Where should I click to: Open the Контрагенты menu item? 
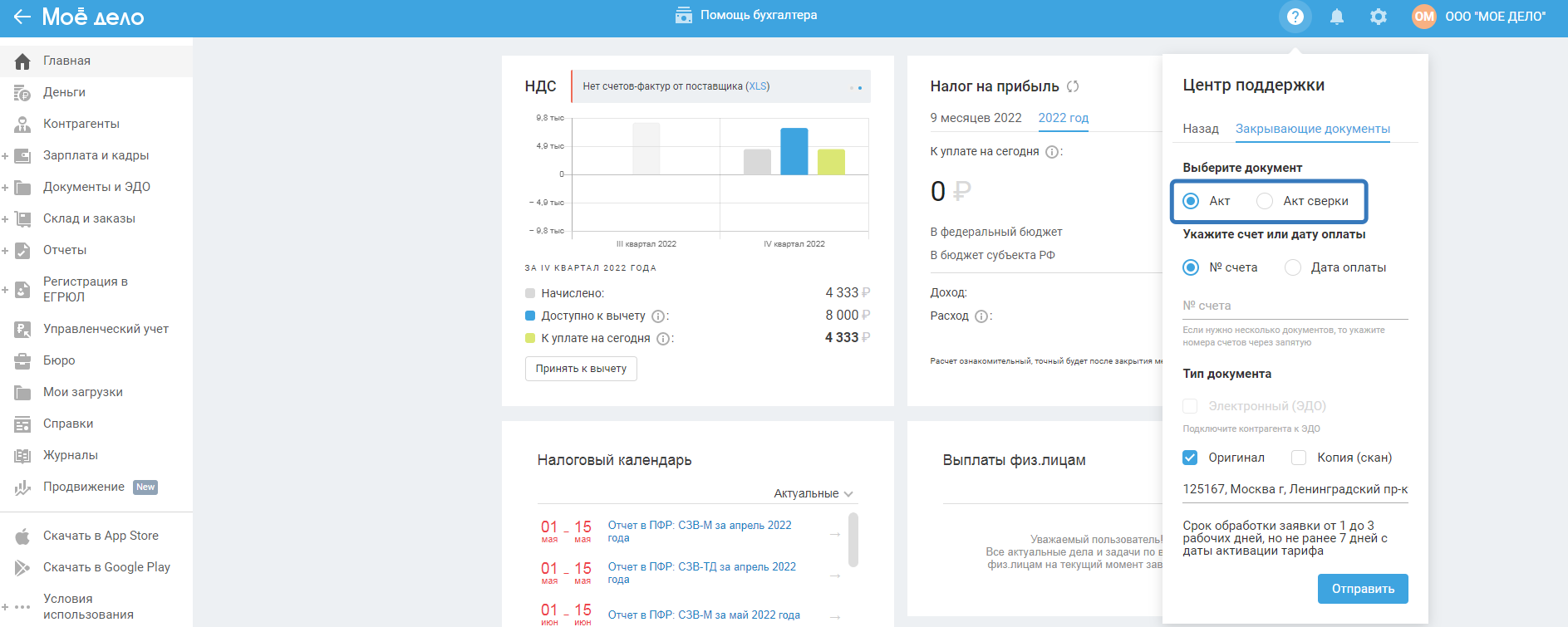[x=81, y=124]
